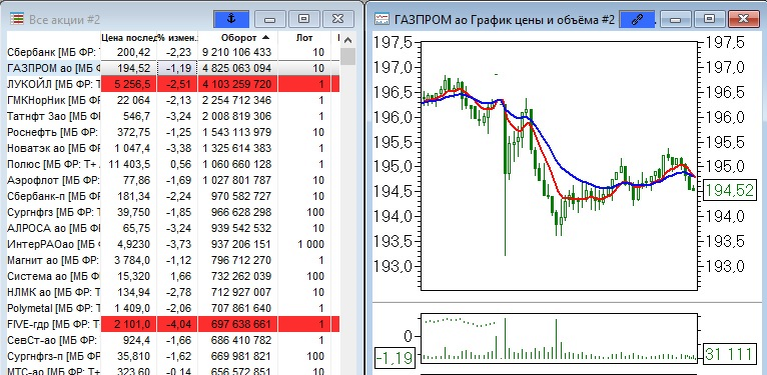Maximize the "Все акции #2" window

304,19
